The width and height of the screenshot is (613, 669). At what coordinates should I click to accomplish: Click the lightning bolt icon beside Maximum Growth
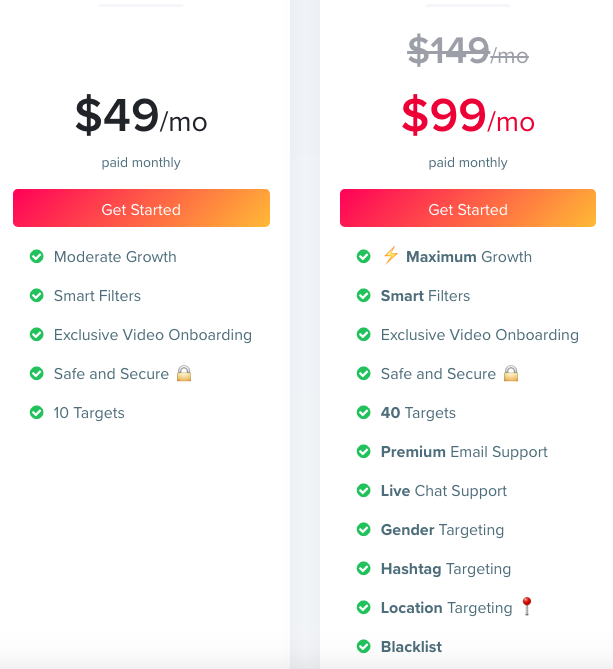[390, 255]
